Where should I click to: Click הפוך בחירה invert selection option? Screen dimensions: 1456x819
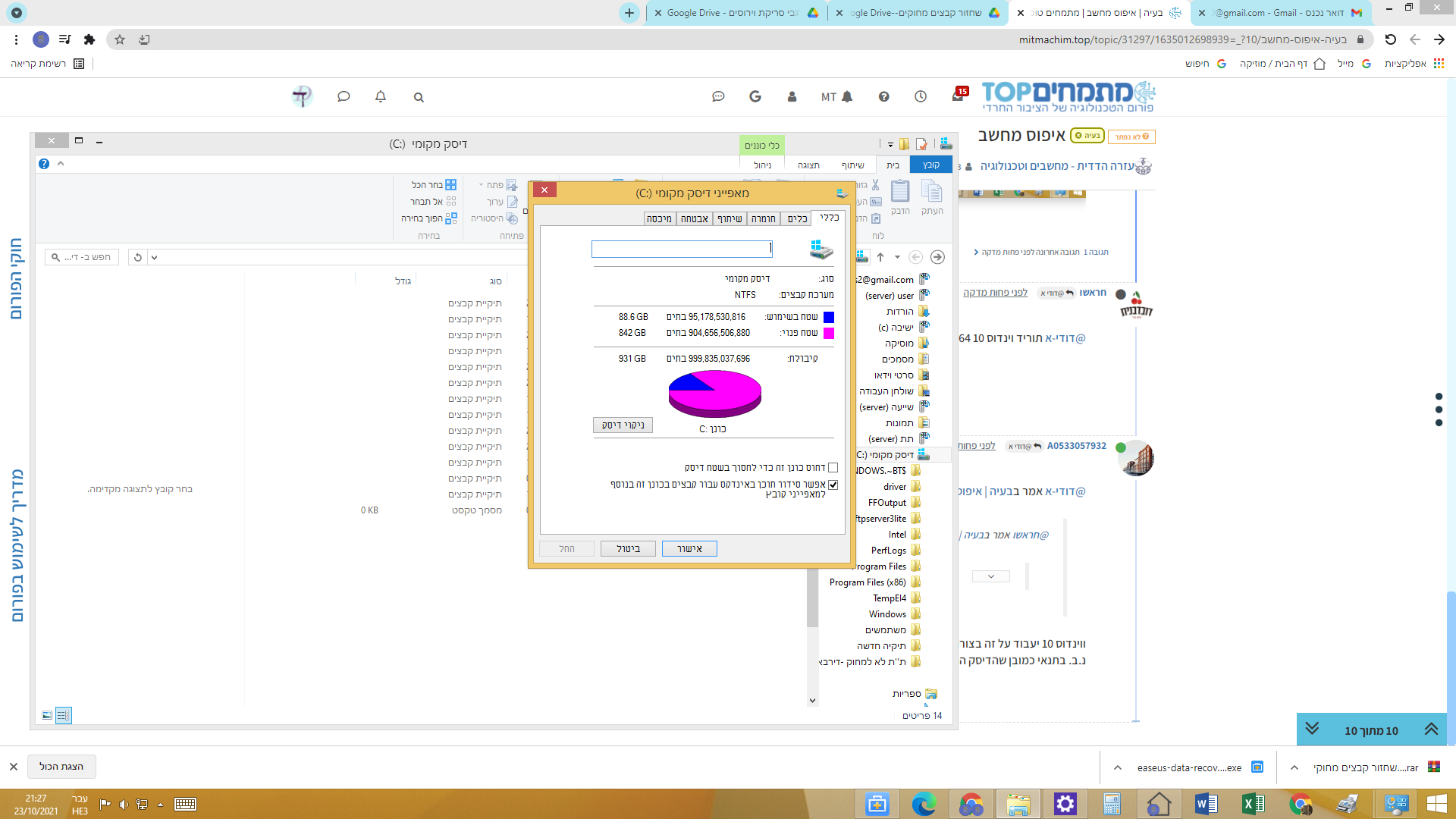pyautogui.click(x=428, y=218)
